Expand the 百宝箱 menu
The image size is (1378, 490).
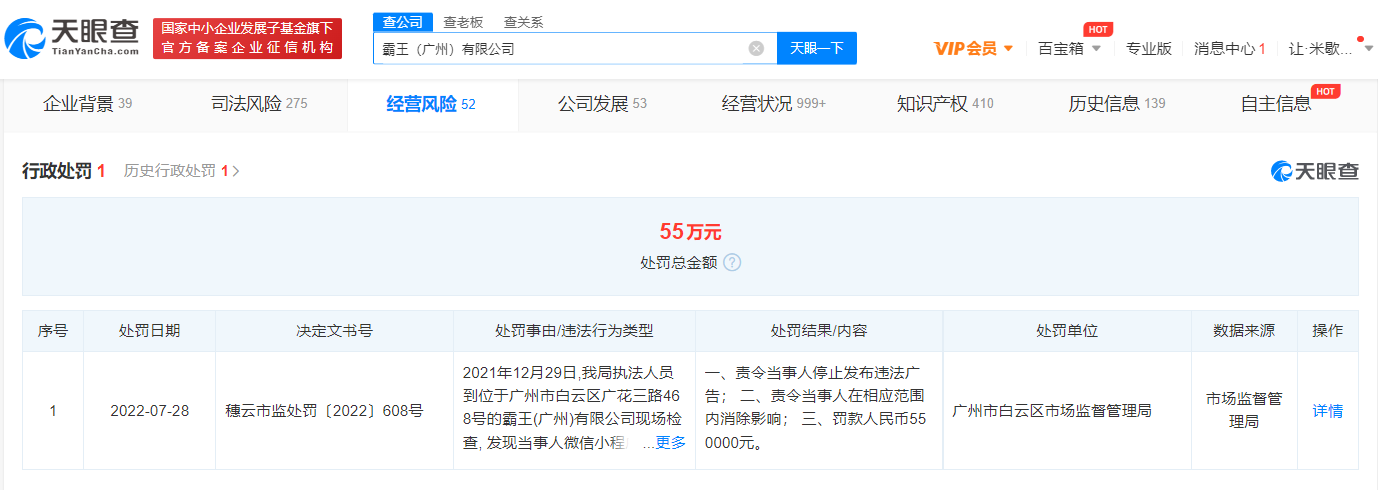1069,48
